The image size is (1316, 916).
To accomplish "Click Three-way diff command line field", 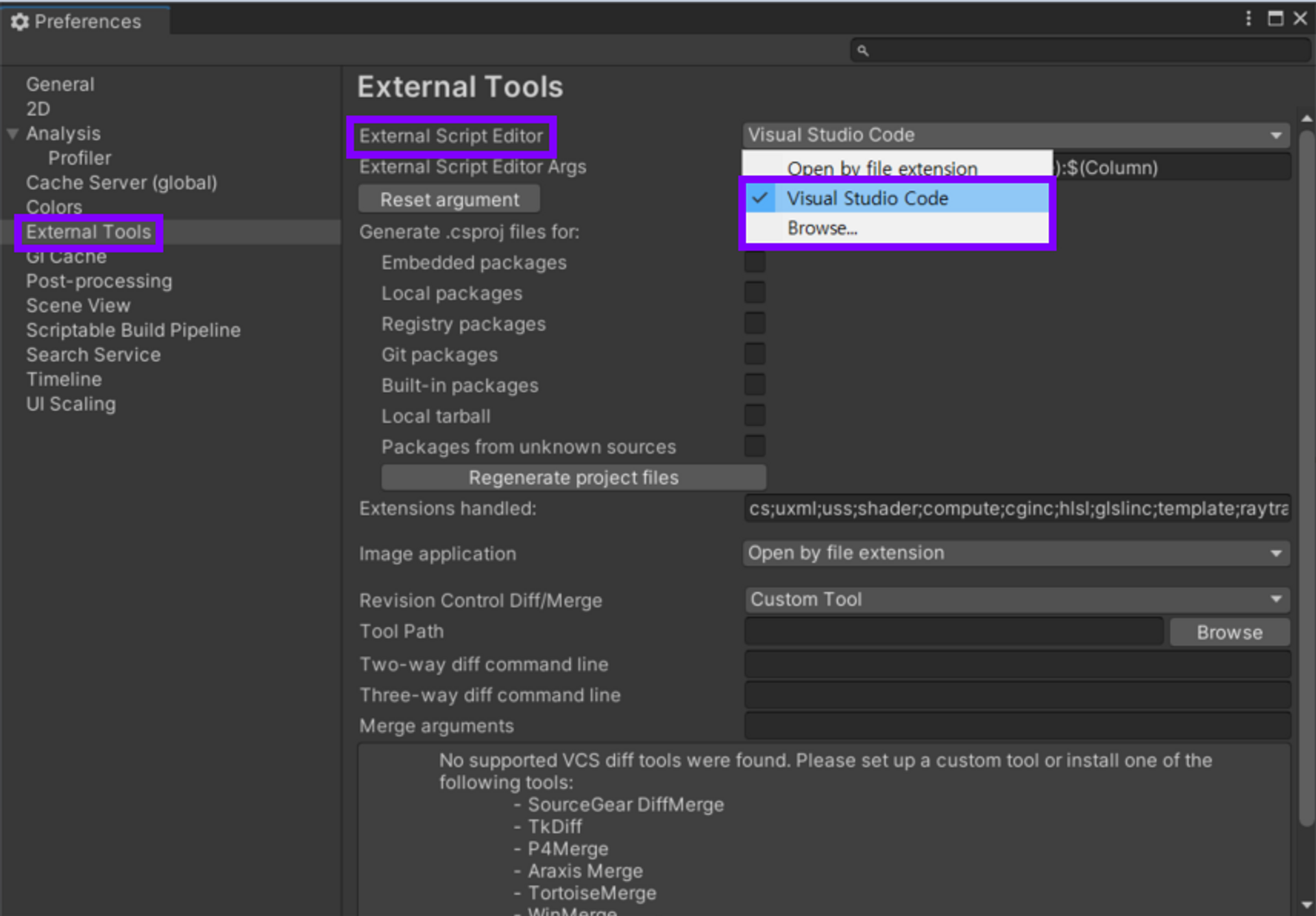I will tap(1018, 695).
